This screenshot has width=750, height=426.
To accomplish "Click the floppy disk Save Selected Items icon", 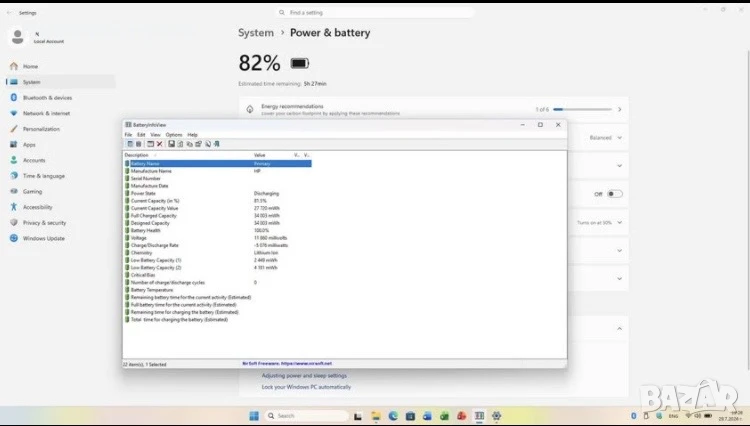I will coord(171,144).
